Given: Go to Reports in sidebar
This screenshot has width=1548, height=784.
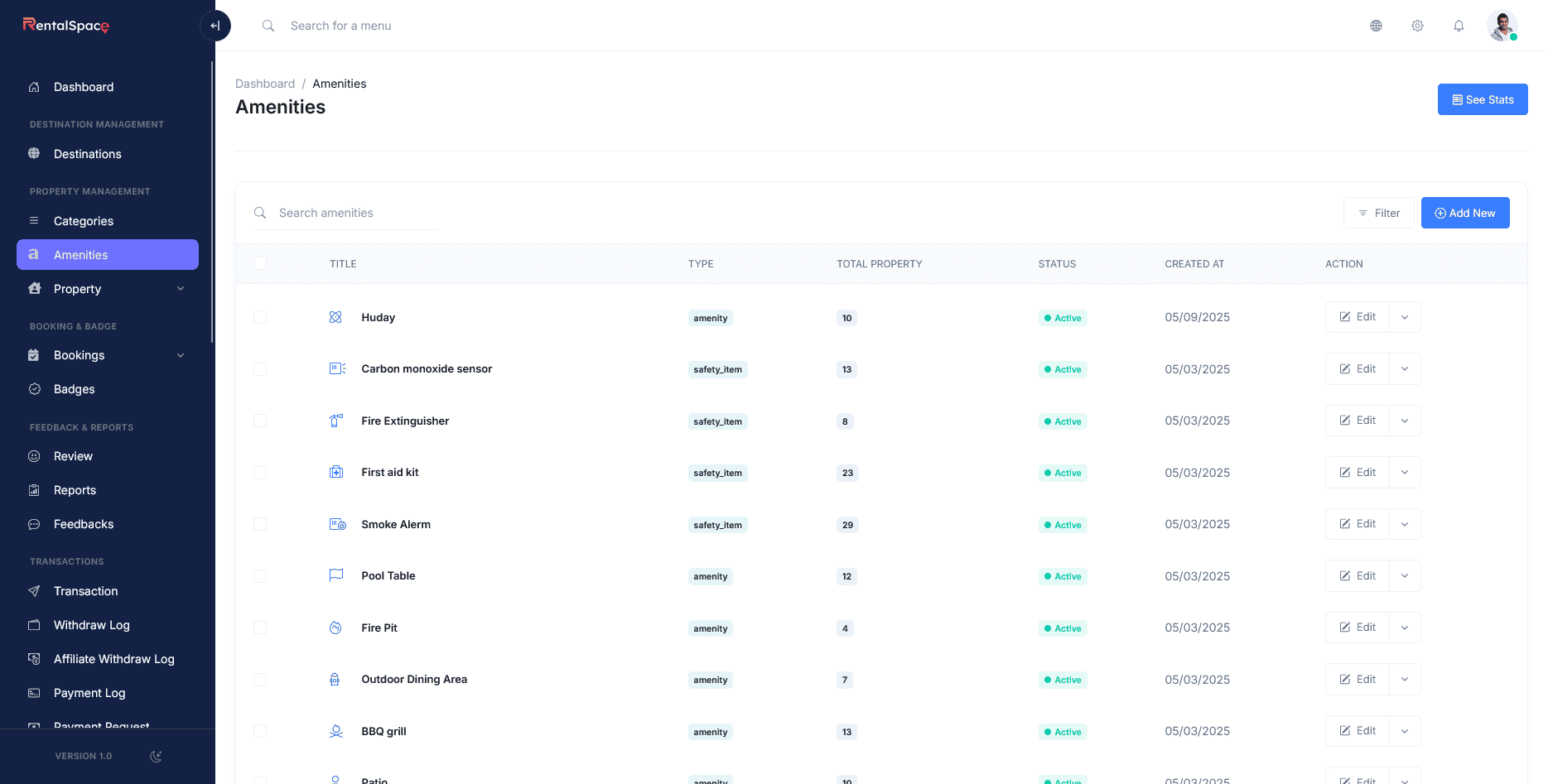Looking at the screenshot, I should 75,490.
